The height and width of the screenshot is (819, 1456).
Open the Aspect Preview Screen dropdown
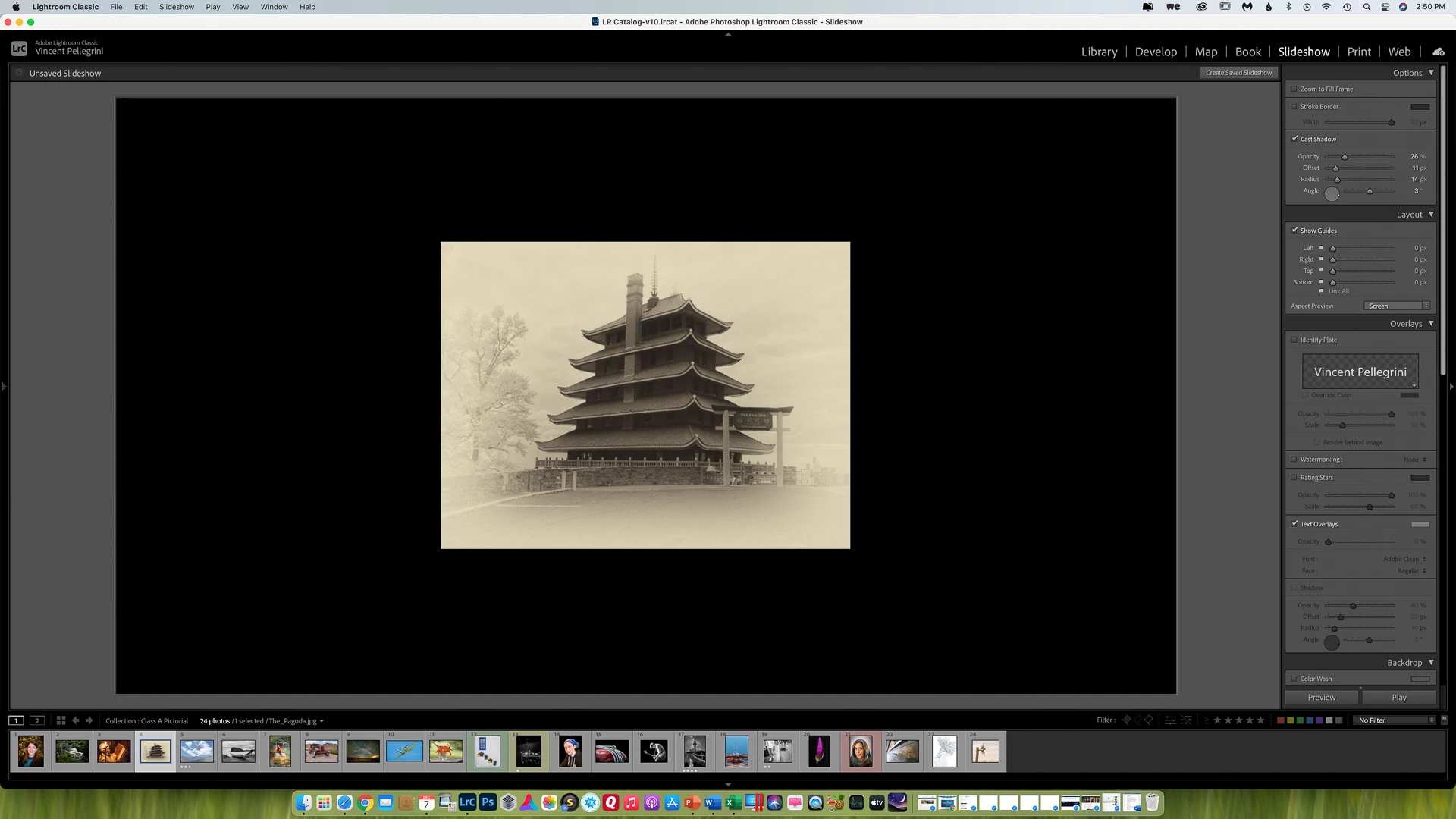pos(1397,306)
